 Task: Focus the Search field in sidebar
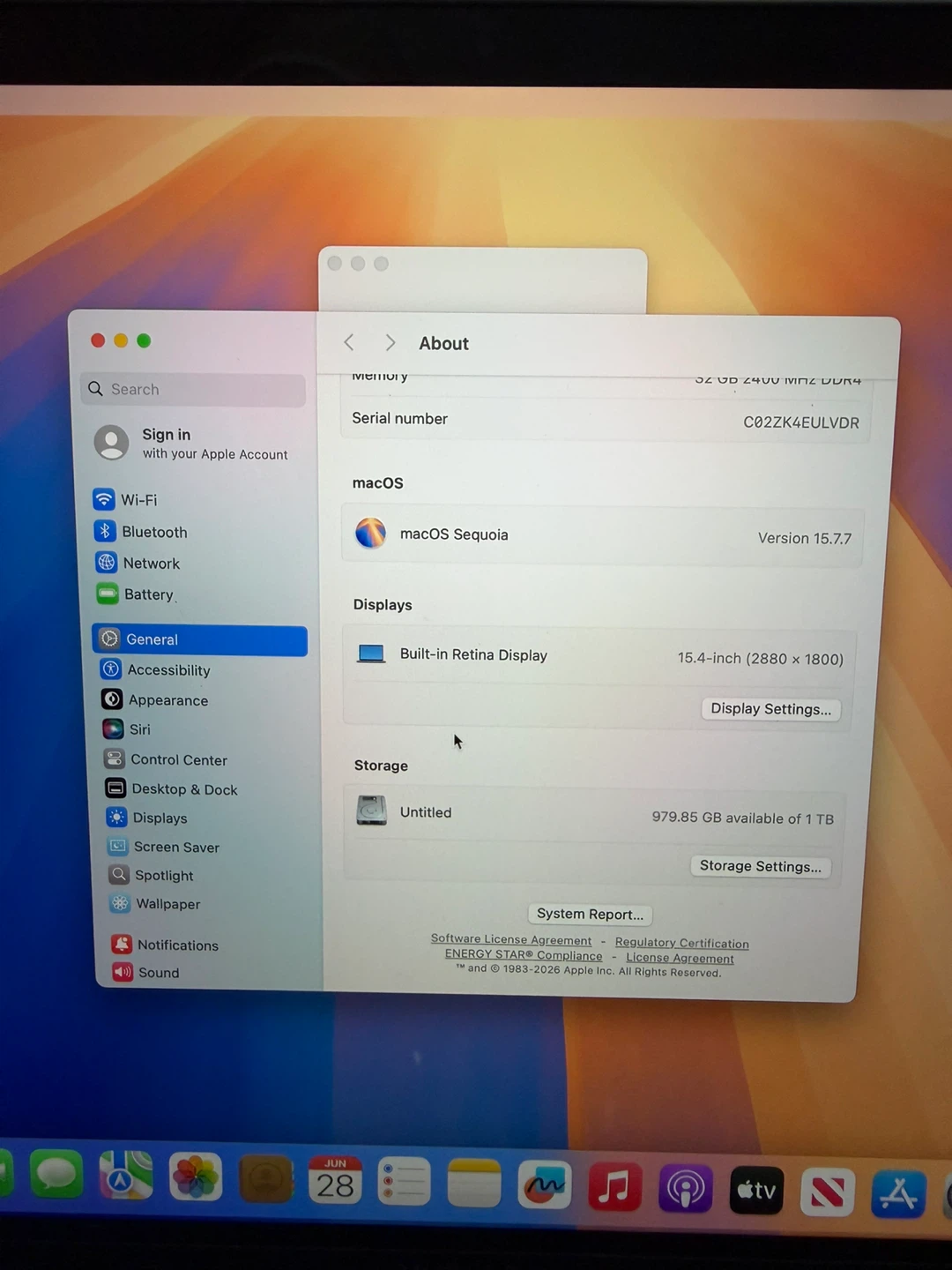pos(193,389)
